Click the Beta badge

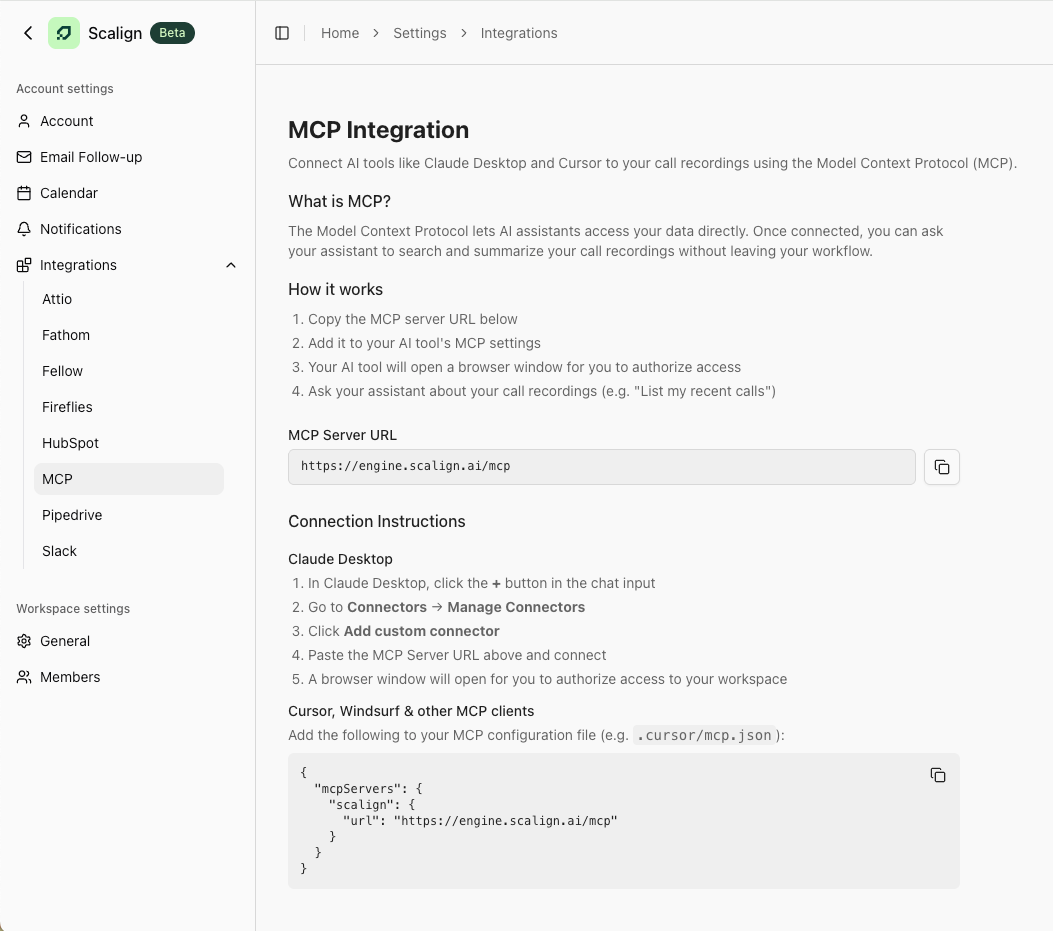(x=172, y=33)
